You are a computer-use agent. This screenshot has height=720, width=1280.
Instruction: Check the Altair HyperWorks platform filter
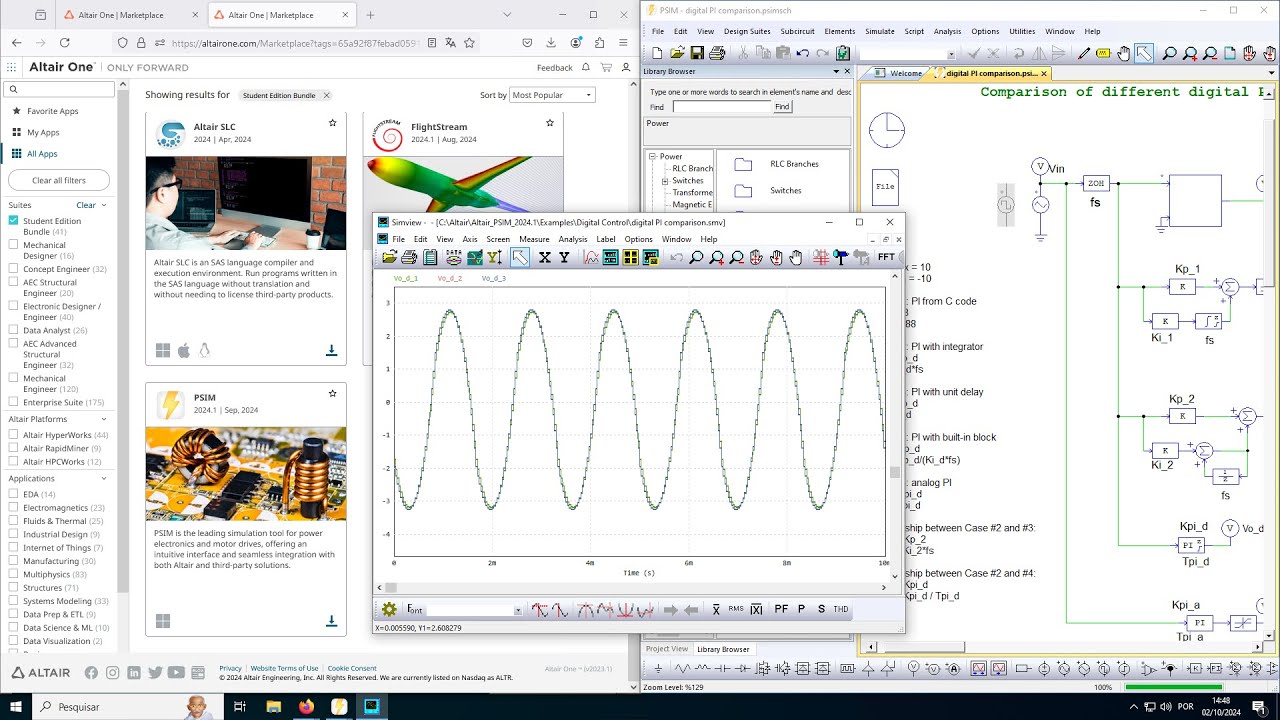coord(14,435)
